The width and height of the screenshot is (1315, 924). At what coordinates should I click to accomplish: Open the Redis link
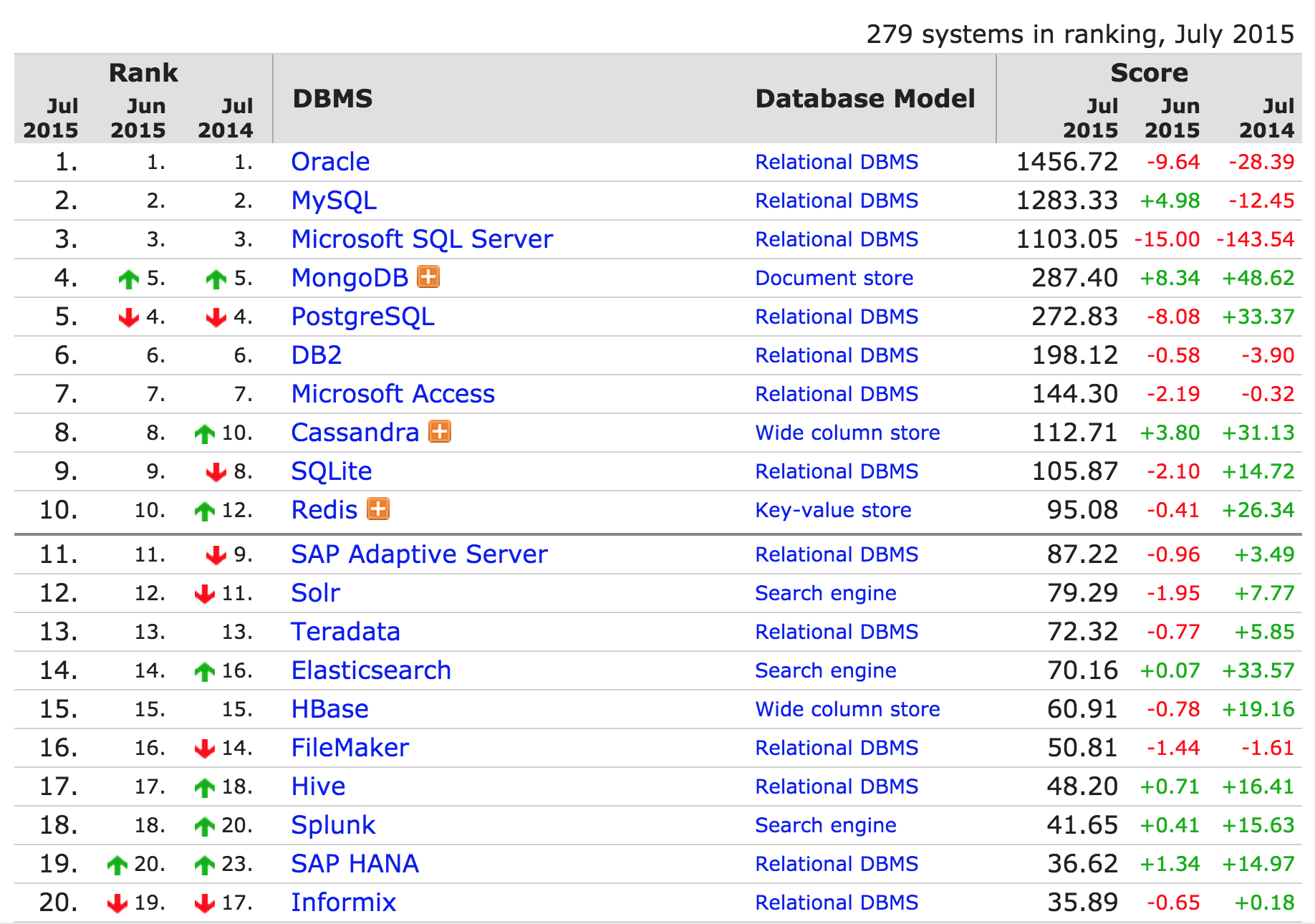(324, 510)
